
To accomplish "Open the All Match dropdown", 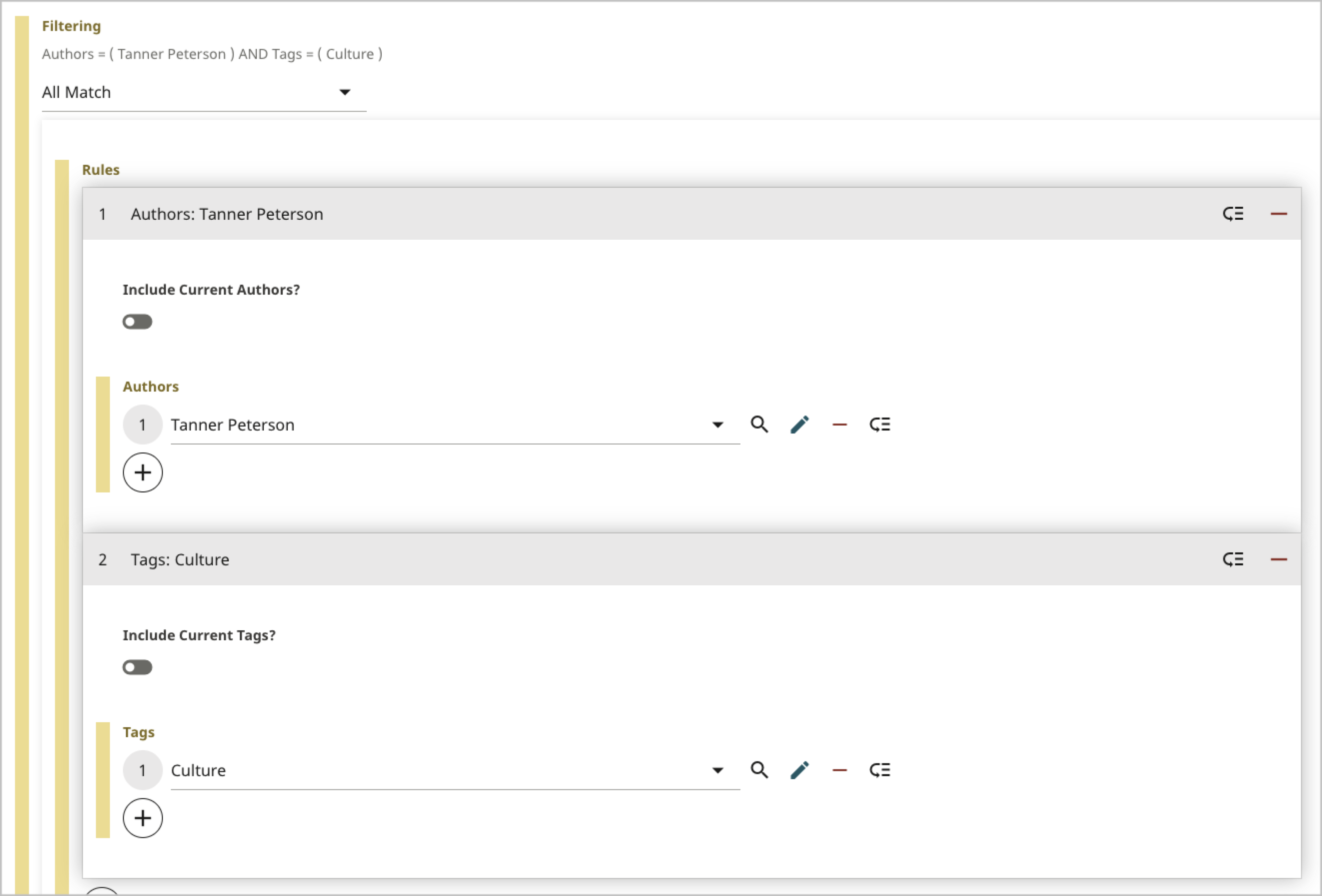I will coord(204,92).
